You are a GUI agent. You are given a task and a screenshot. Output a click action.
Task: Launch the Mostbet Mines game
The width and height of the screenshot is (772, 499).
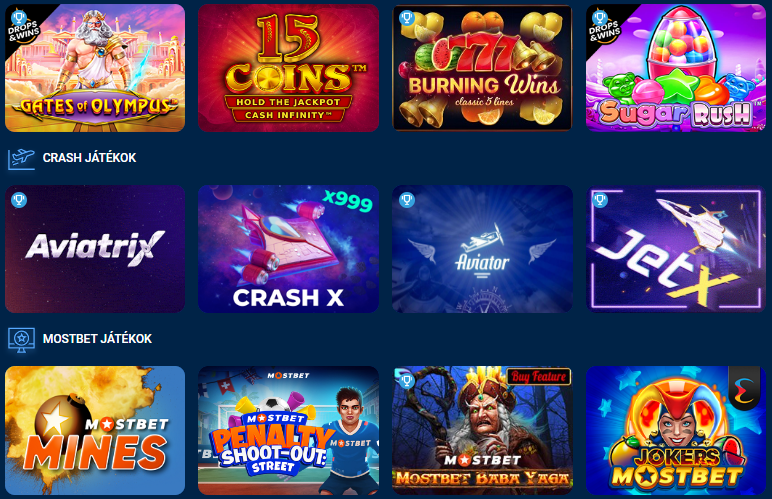click(95, 430)
